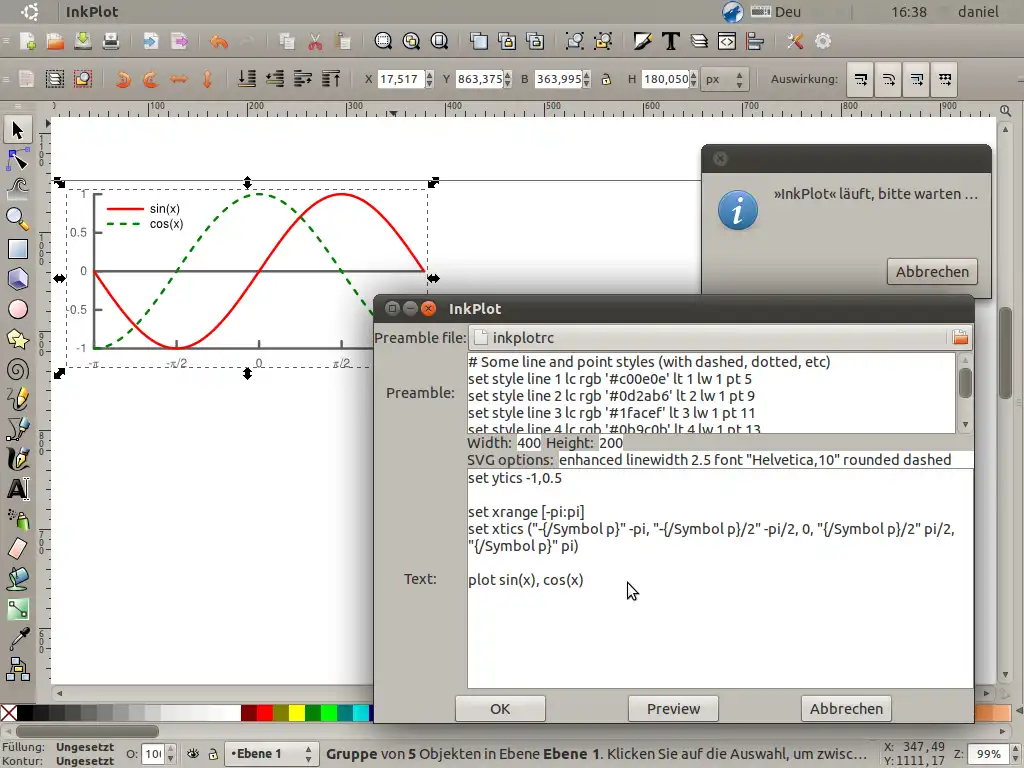Select the Spiral tool
The width and height of the screenshot is (1024, 768).
click(x=18, y=369)
